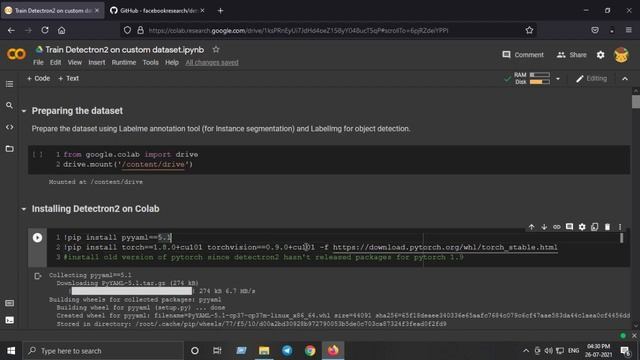The width and height of the screenshot is (640, 360).
Task: Collapse the Preparing the dataset section
Action: click(24, 111)
